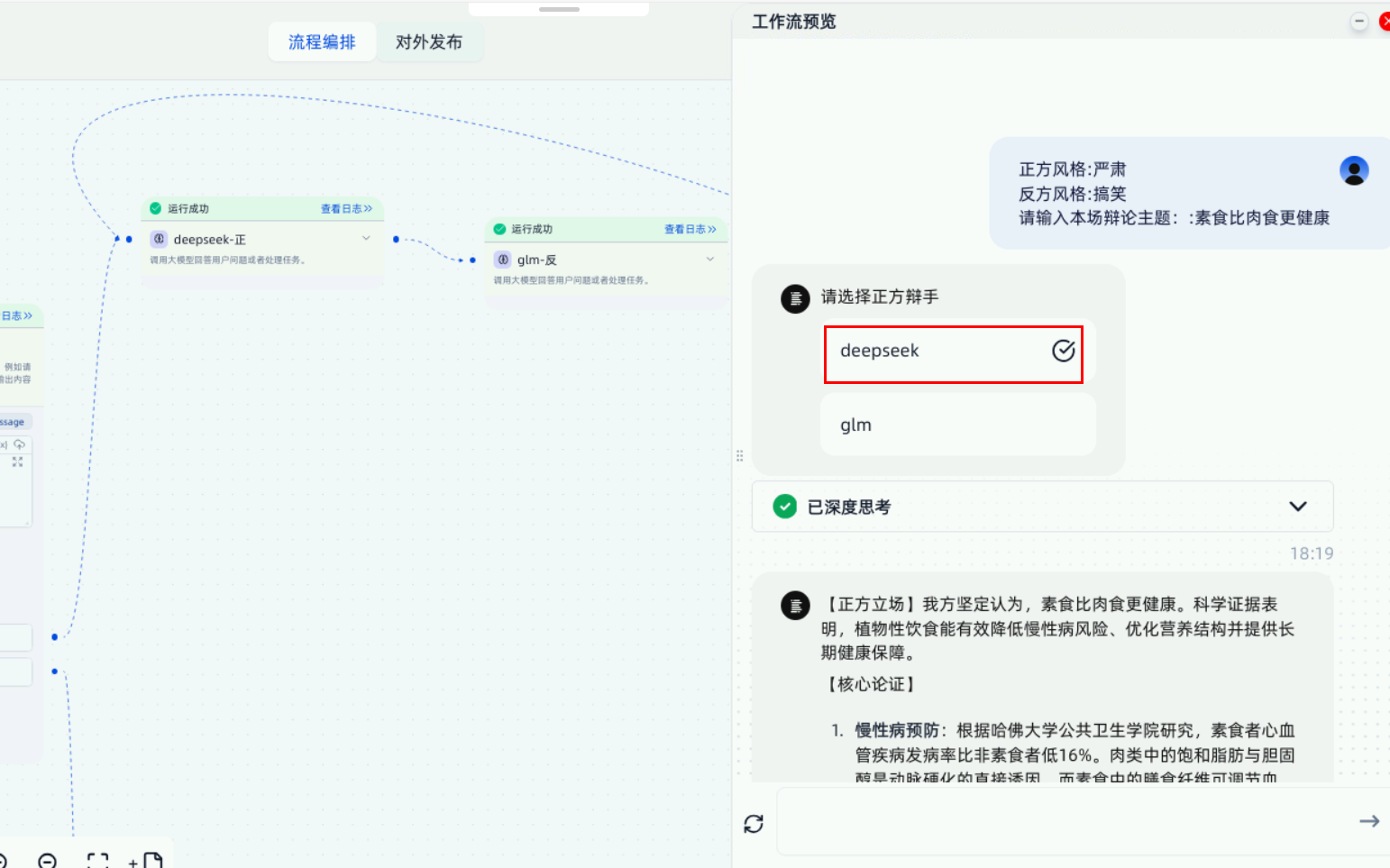The width and height of the screenshot is (1390, 868).
Task: Collapse the glm-反 node with its chevron
Action: point(710,259)
